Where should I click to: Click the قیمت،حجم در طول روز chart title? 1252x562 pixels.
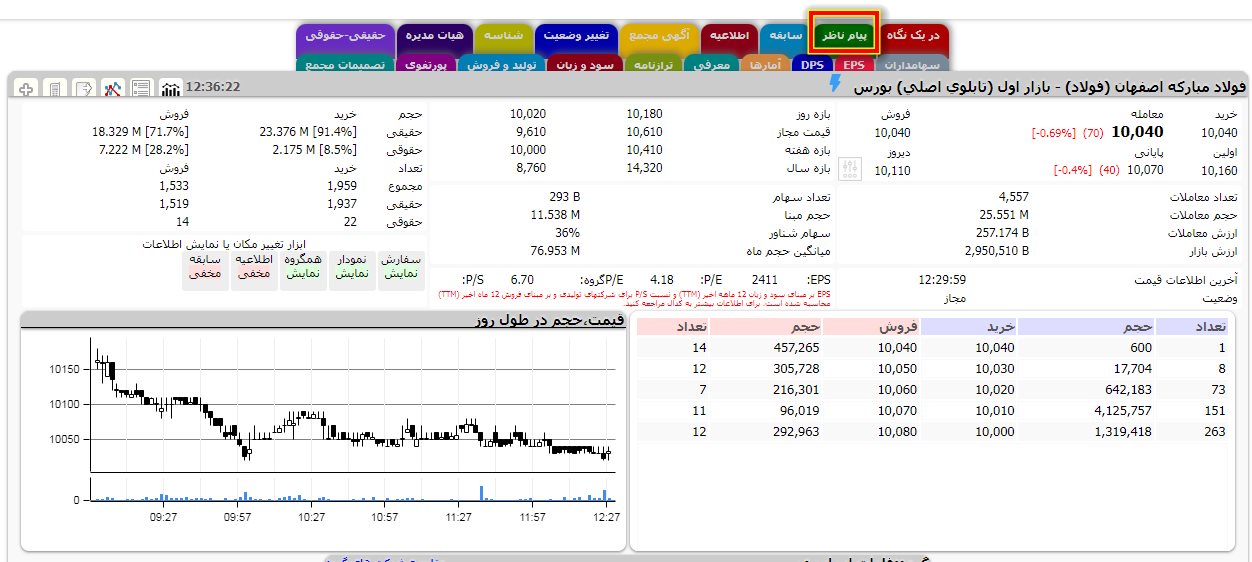pyautogui.click(x=550, y=320)
